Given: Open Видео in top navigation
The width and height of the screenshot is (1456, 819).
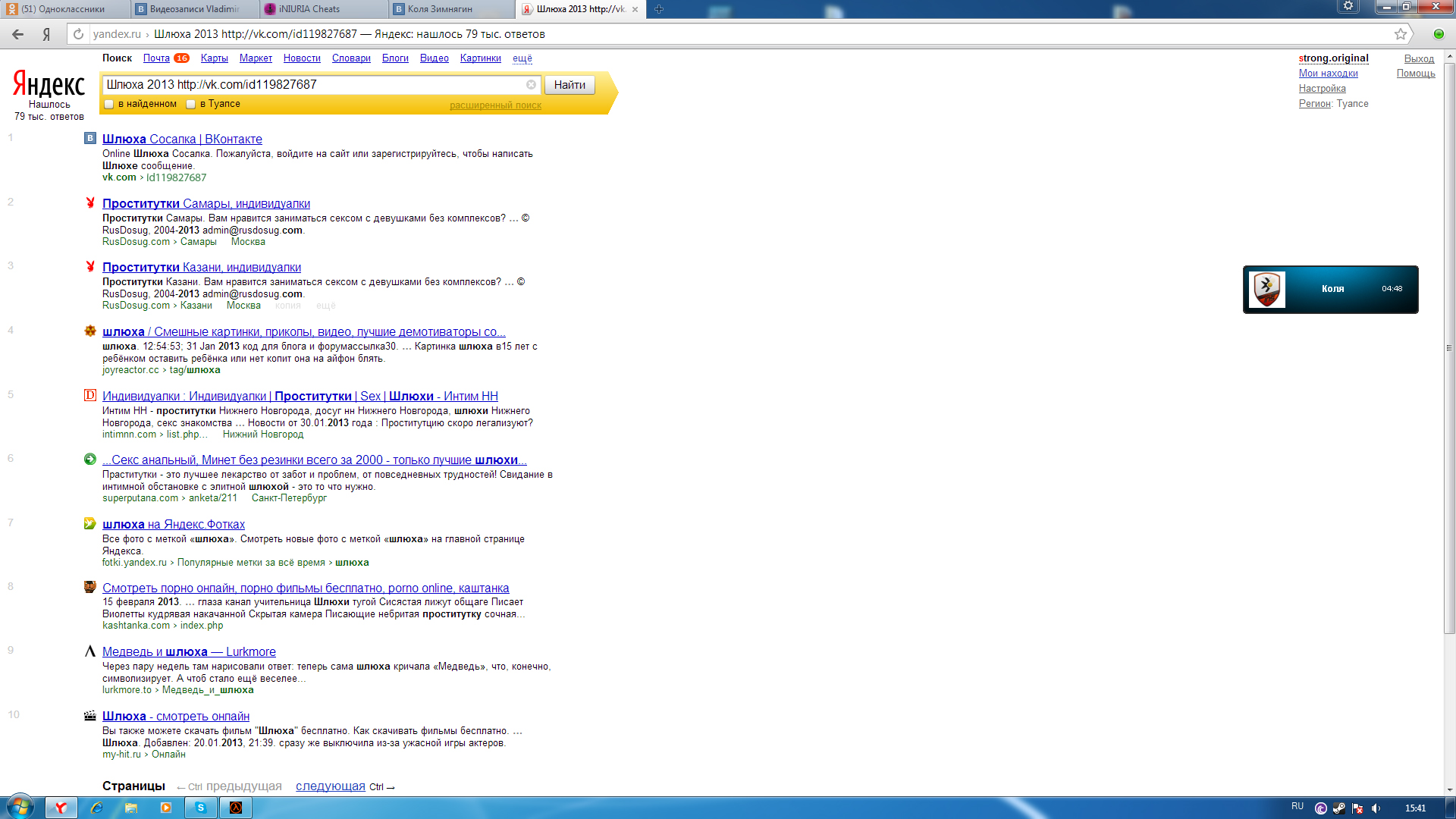Looking at the screenshot, I should click(x=434, y=58).
